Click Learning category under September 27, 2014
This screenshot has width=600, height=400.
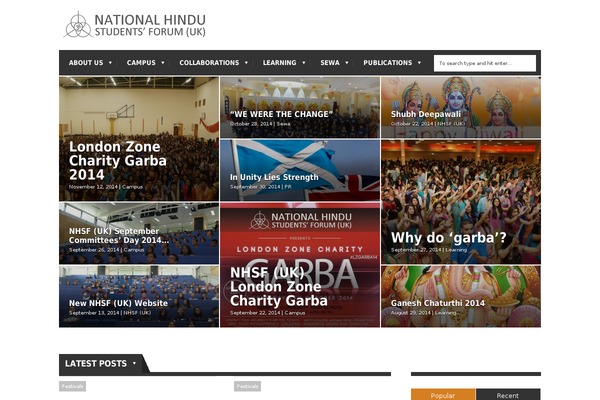click(x=456, y=250)
